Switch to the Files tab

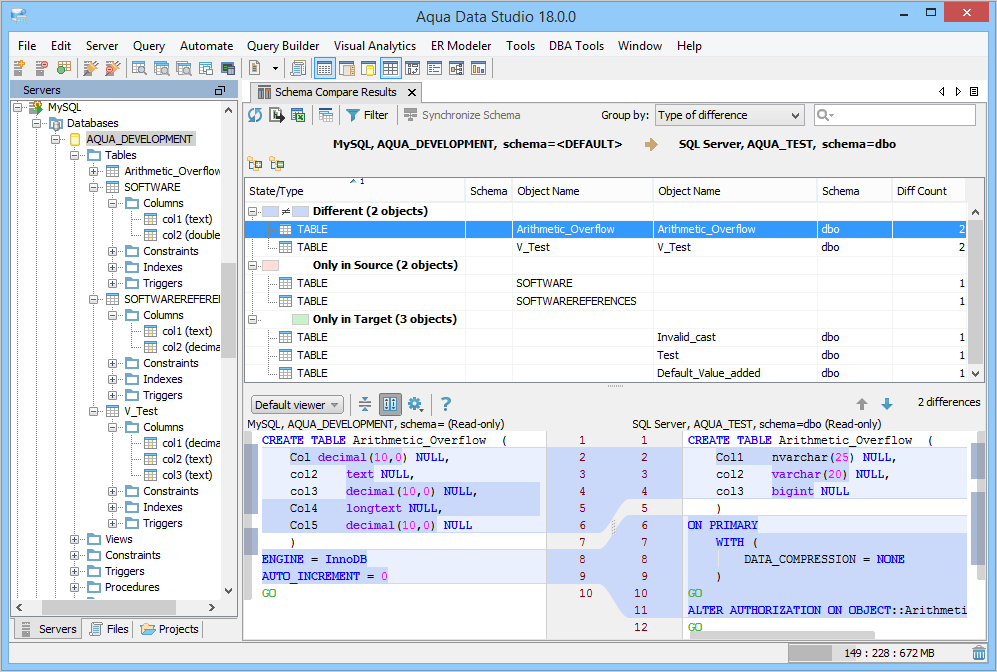(109, 629)
